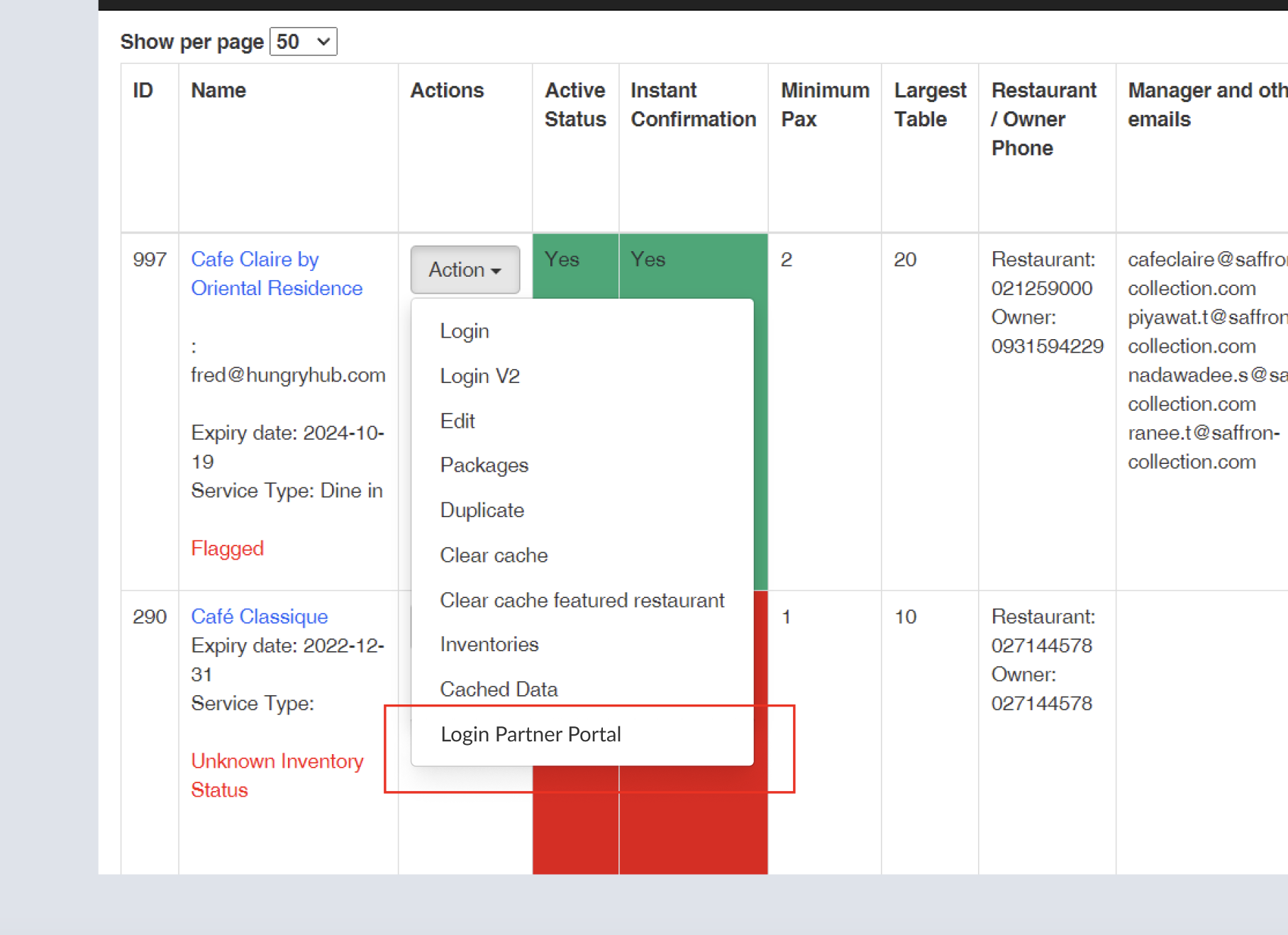Expand the Action dropdown for Cafe Claire
Image resolution: width=1288 pixels, height=935 pixels.
pos(465,270)
